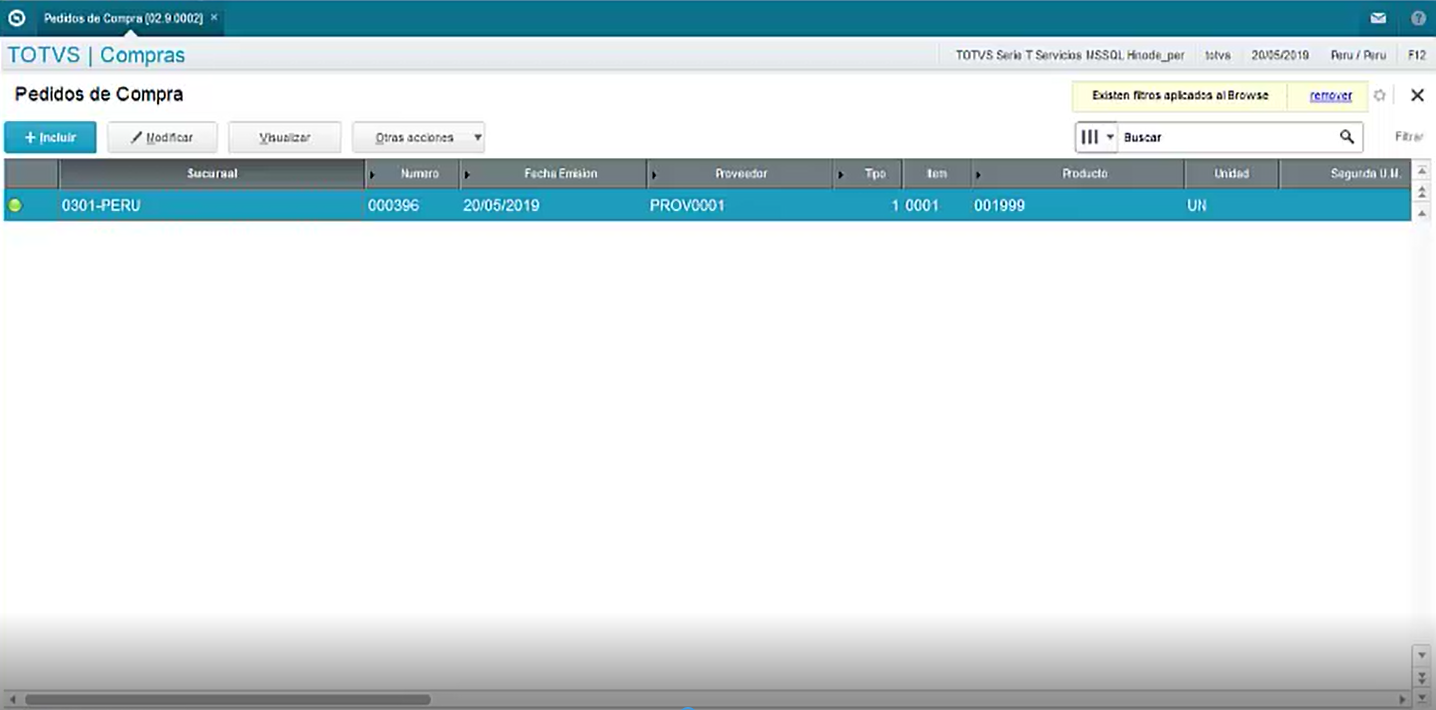Click the F12 parameters shortcut
The width and height of the screenshot is (1436, 710).
(1417, 55)
